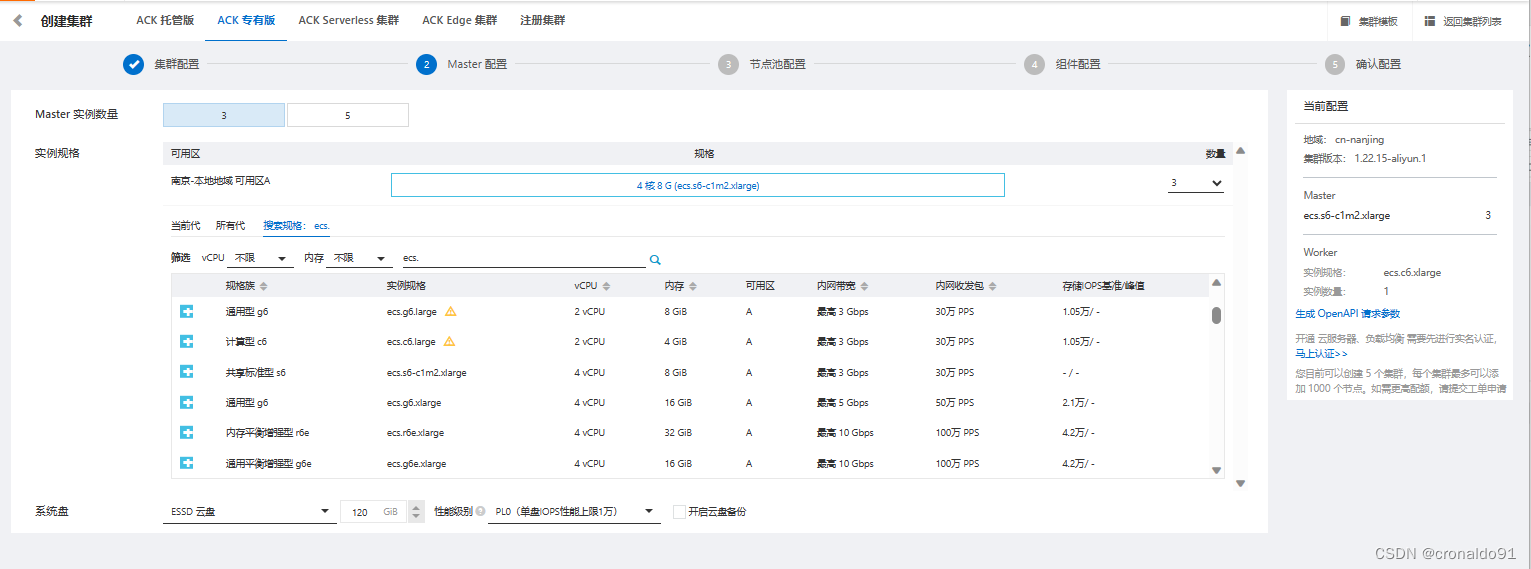This screenshot has height=569, width=1531.
Task: Click the help icon beside 性能级别
Action: pos(481,512)
